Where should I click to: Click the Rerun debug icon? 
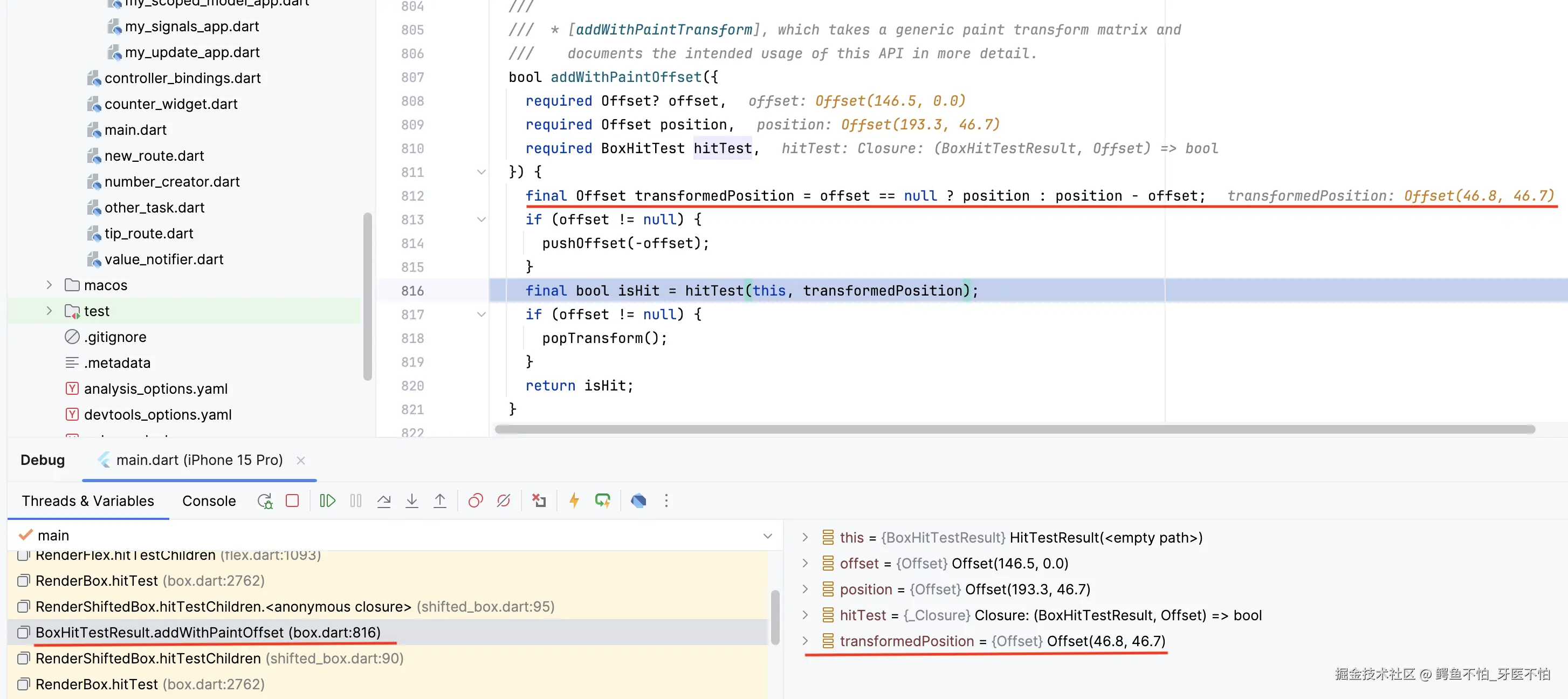point(265,501)
